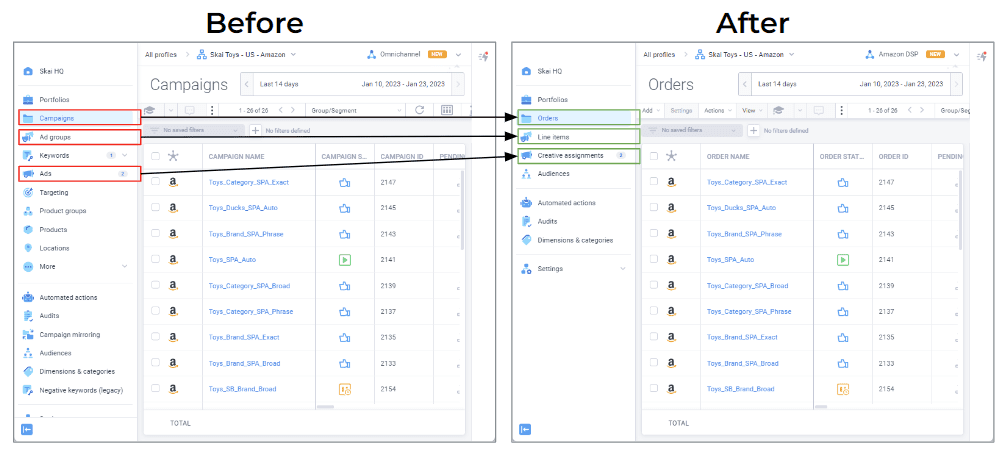Check the box for Toys_SPA_Auto order row
Image resolution: width=1008 pixels, height=450 pixels.
[x=654, y=259]
